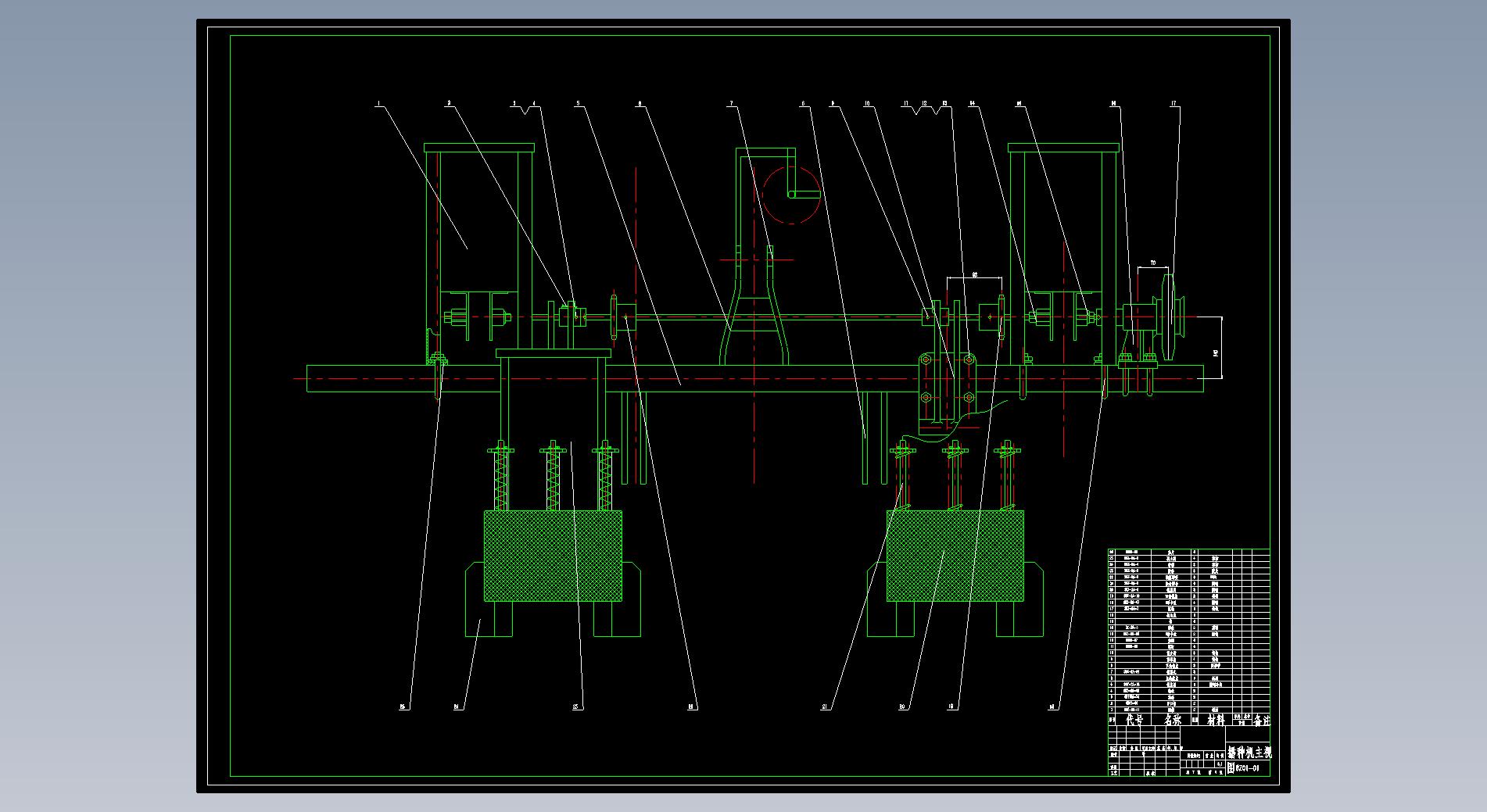
Task: Select the 140 vertical dimension at right
Action: (1216, 353)
